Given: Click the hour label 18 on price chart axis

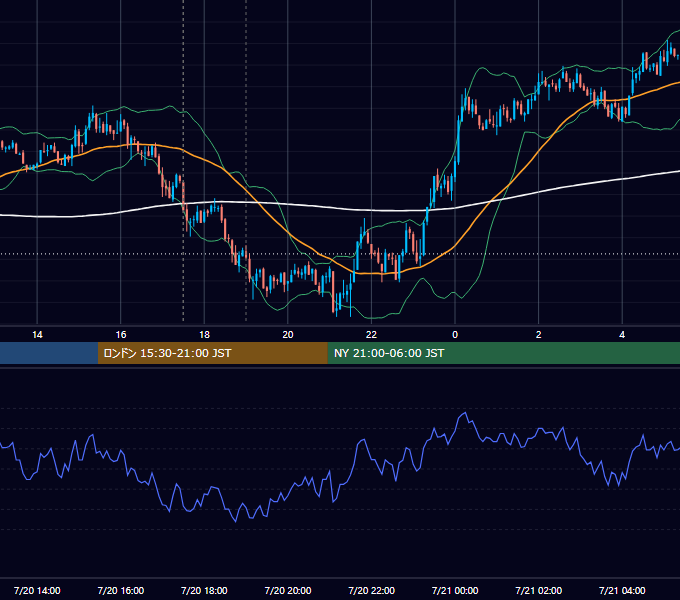Looking at the screenshot, I should tap(204, 335).
